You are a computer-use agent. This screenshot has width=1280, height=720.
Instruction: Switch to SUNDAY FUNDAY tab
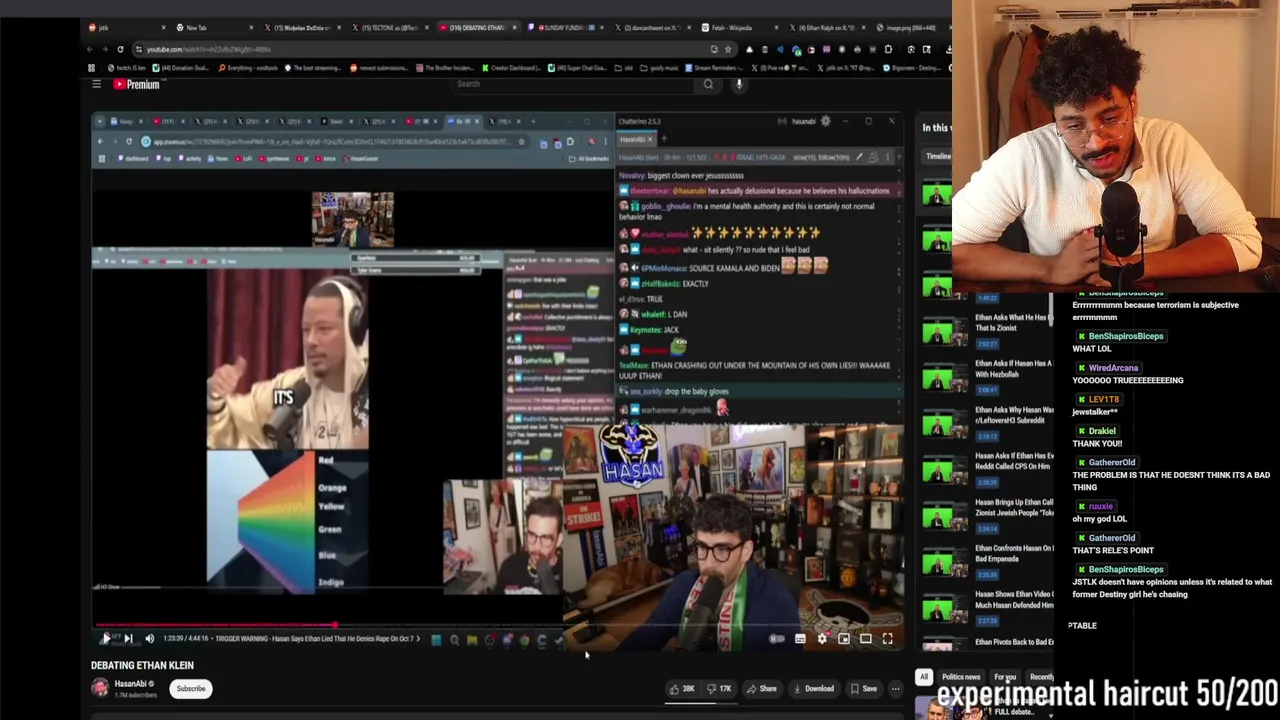(x=565, y=27)
